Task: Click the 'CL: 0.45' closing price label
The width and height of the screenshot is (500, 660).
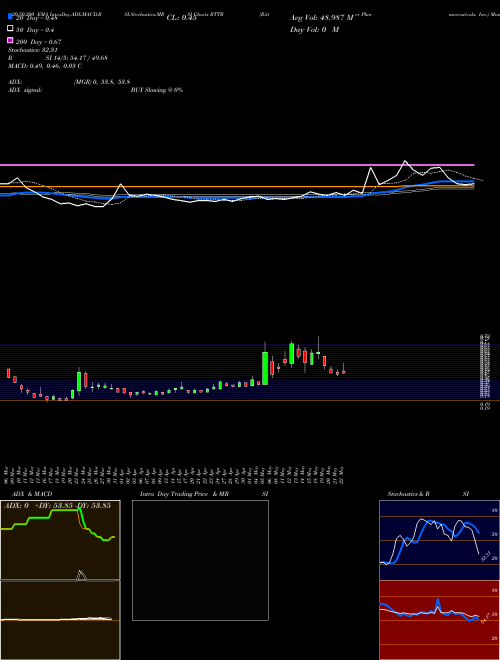Action: (x=182, y=18)
